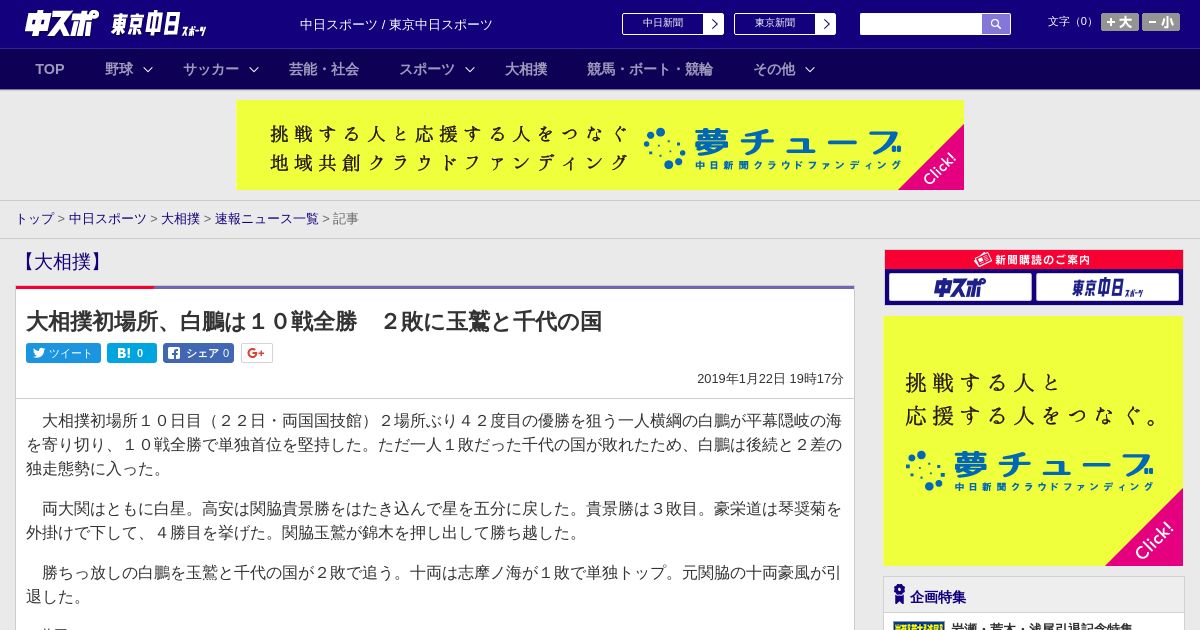Click breadcrumb link トップ
Screen dimensions: 1200x630
click(x=34, y=218)
